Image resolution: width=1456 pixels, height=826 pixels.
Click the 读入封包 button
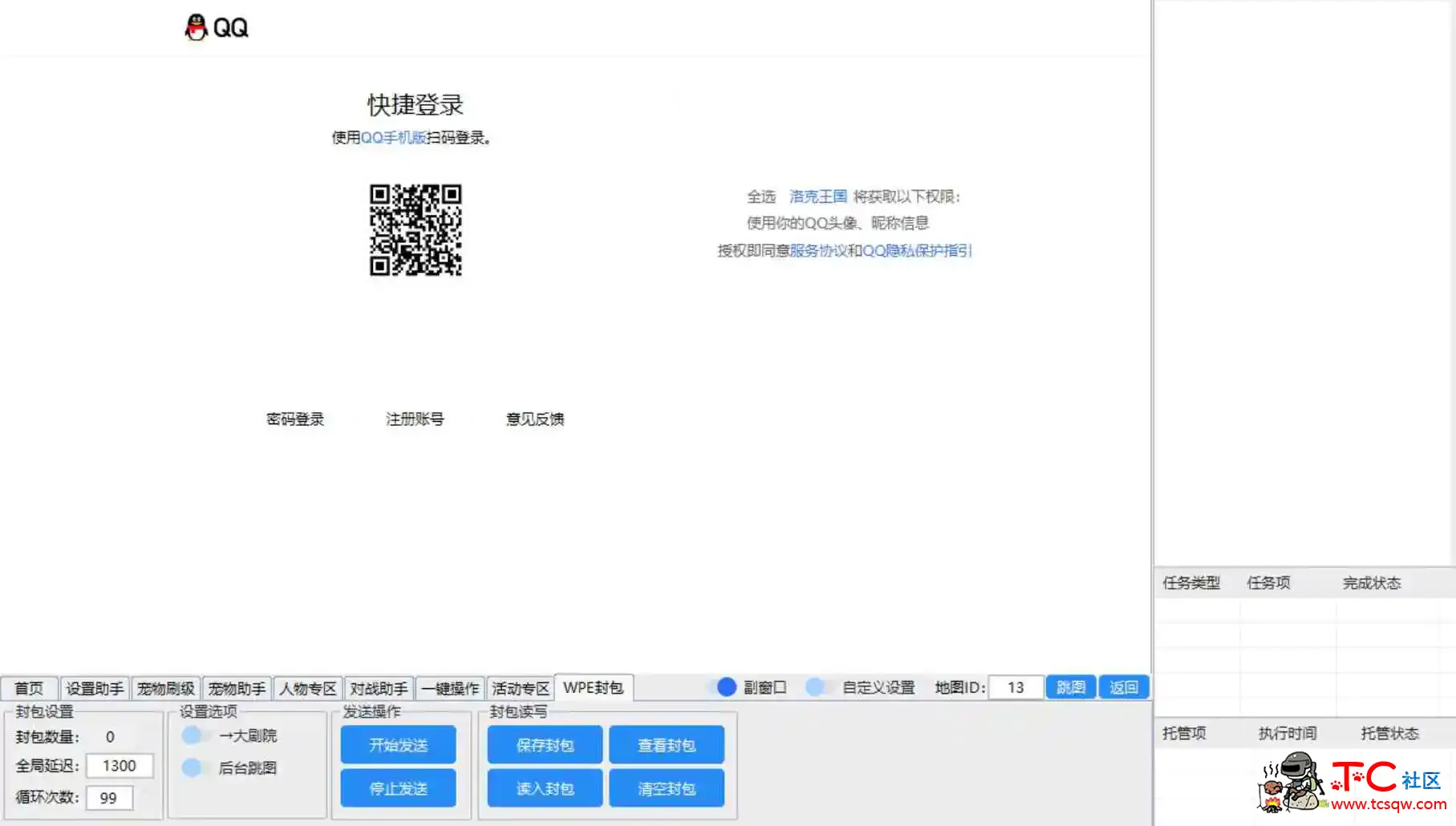[x=545, y=788]
